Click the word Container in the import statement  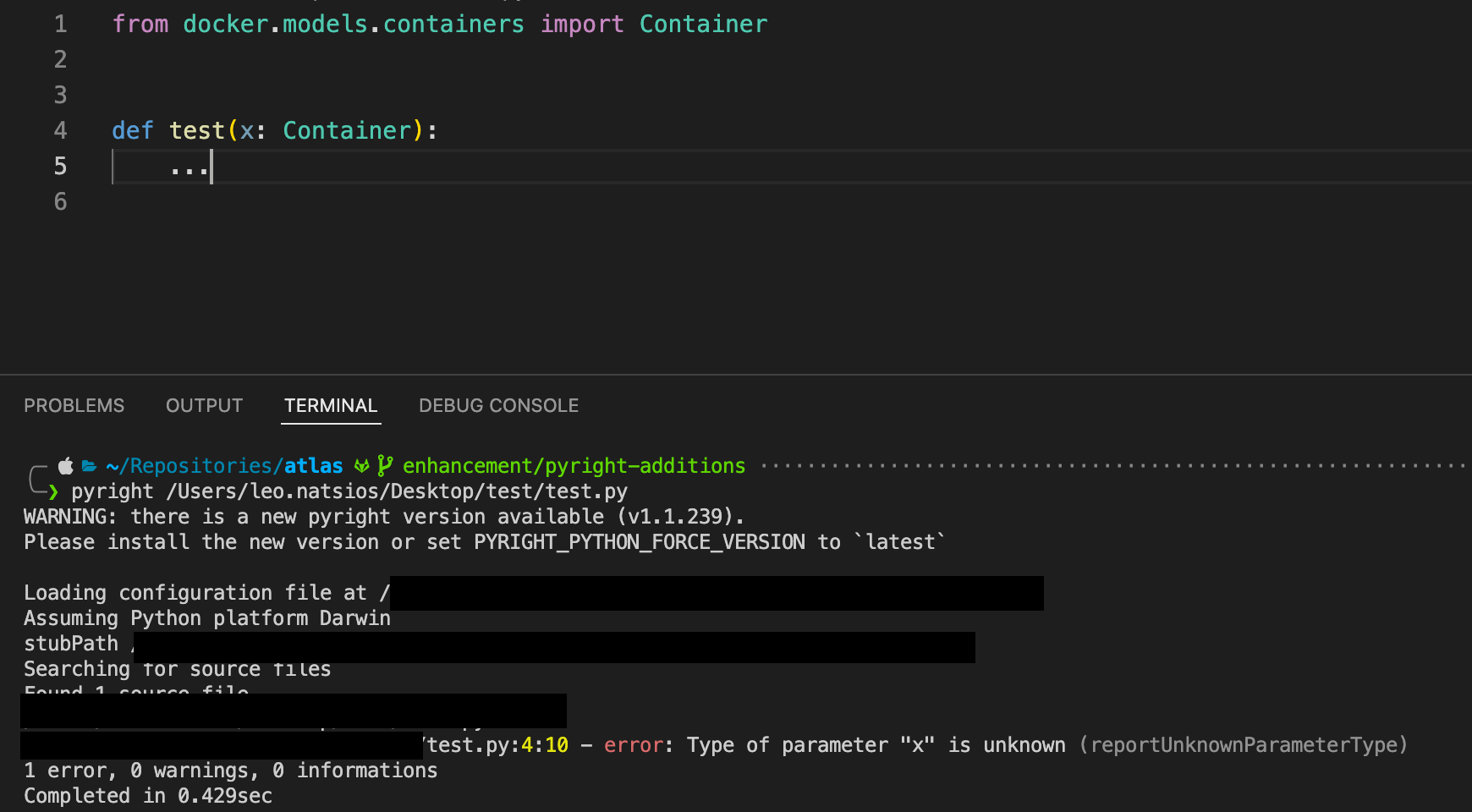coord(703,24)
